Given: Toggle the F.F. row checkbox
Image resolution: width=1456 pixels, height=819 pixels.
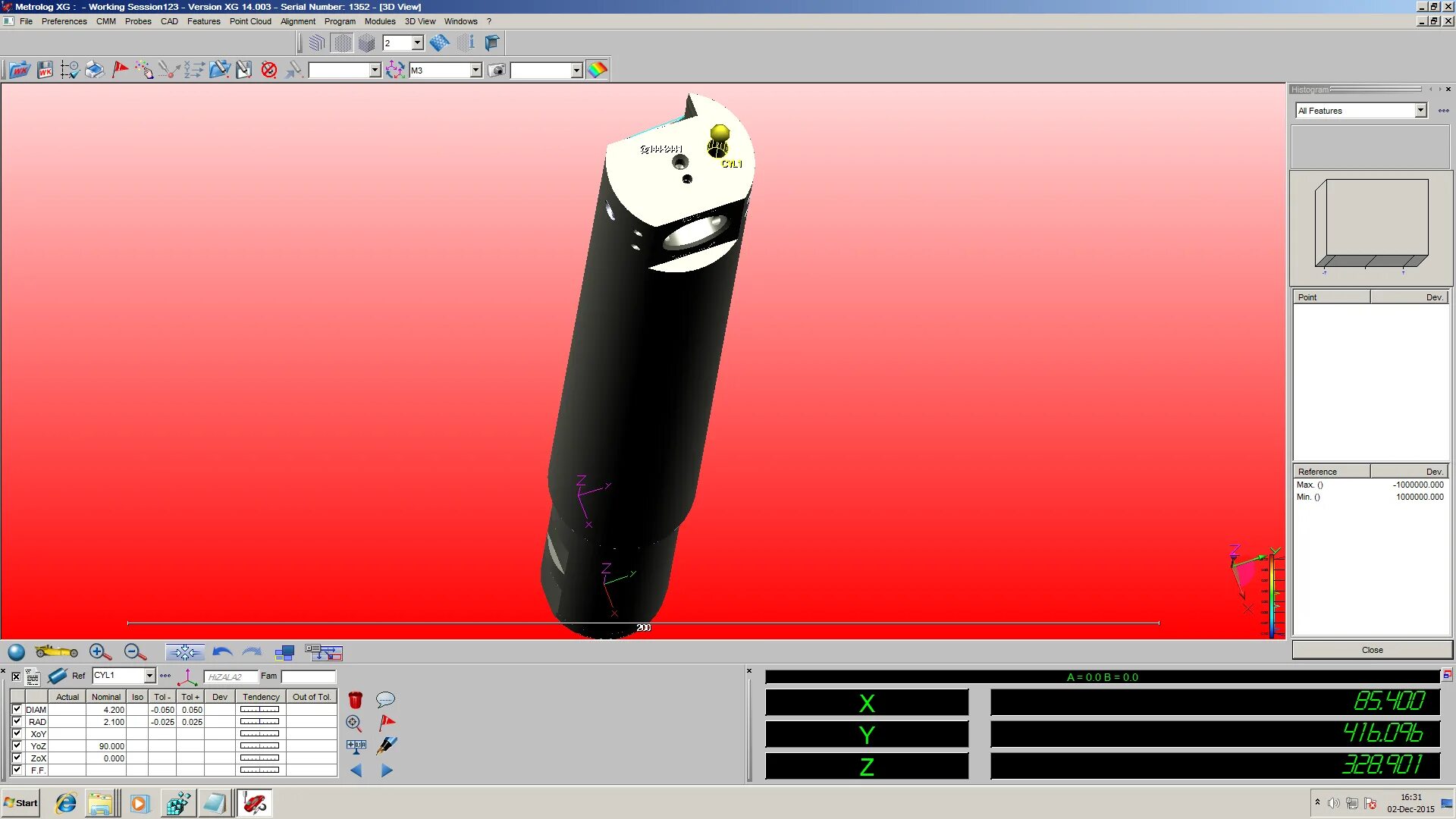Looking at the screenshot, I should click(x=17, y=770).
